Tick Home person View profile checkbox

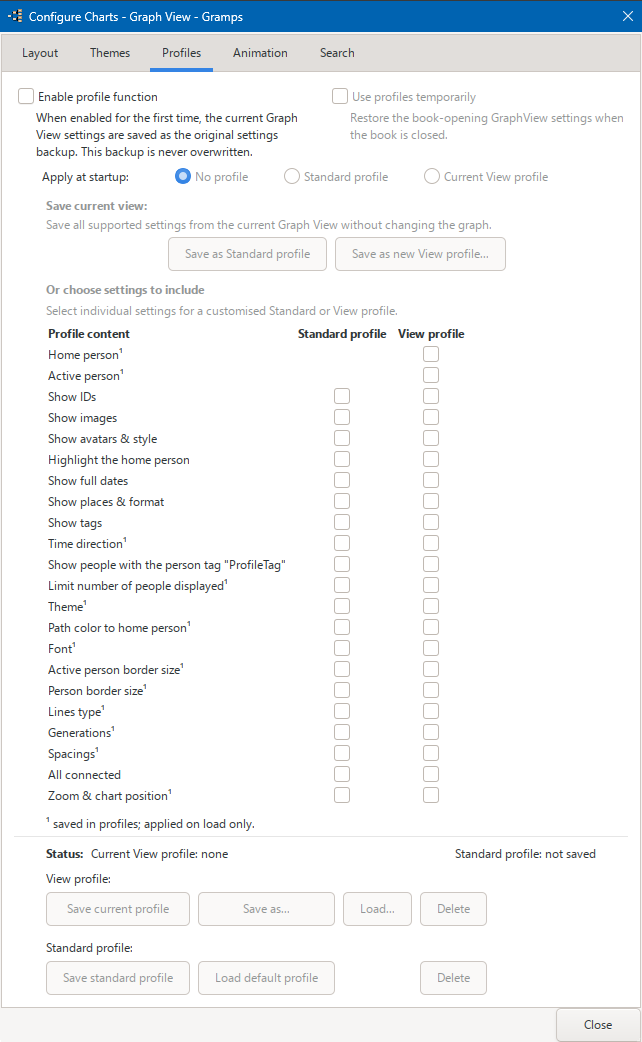point(431,354)
